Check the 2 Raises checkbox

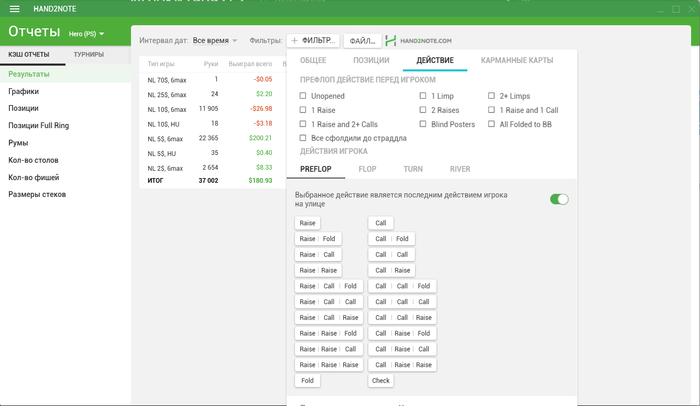(423, 110)
